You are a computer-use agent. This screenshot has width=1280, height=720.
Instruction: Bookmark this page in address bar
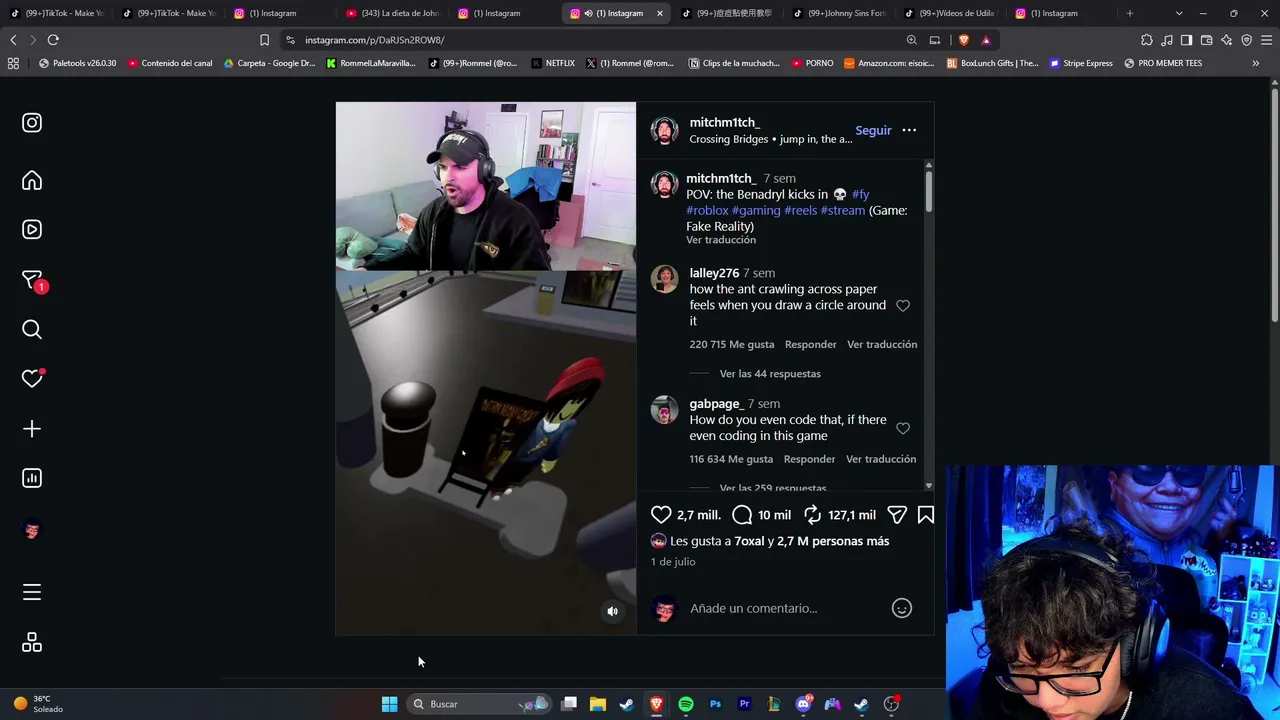coord(264,40)
